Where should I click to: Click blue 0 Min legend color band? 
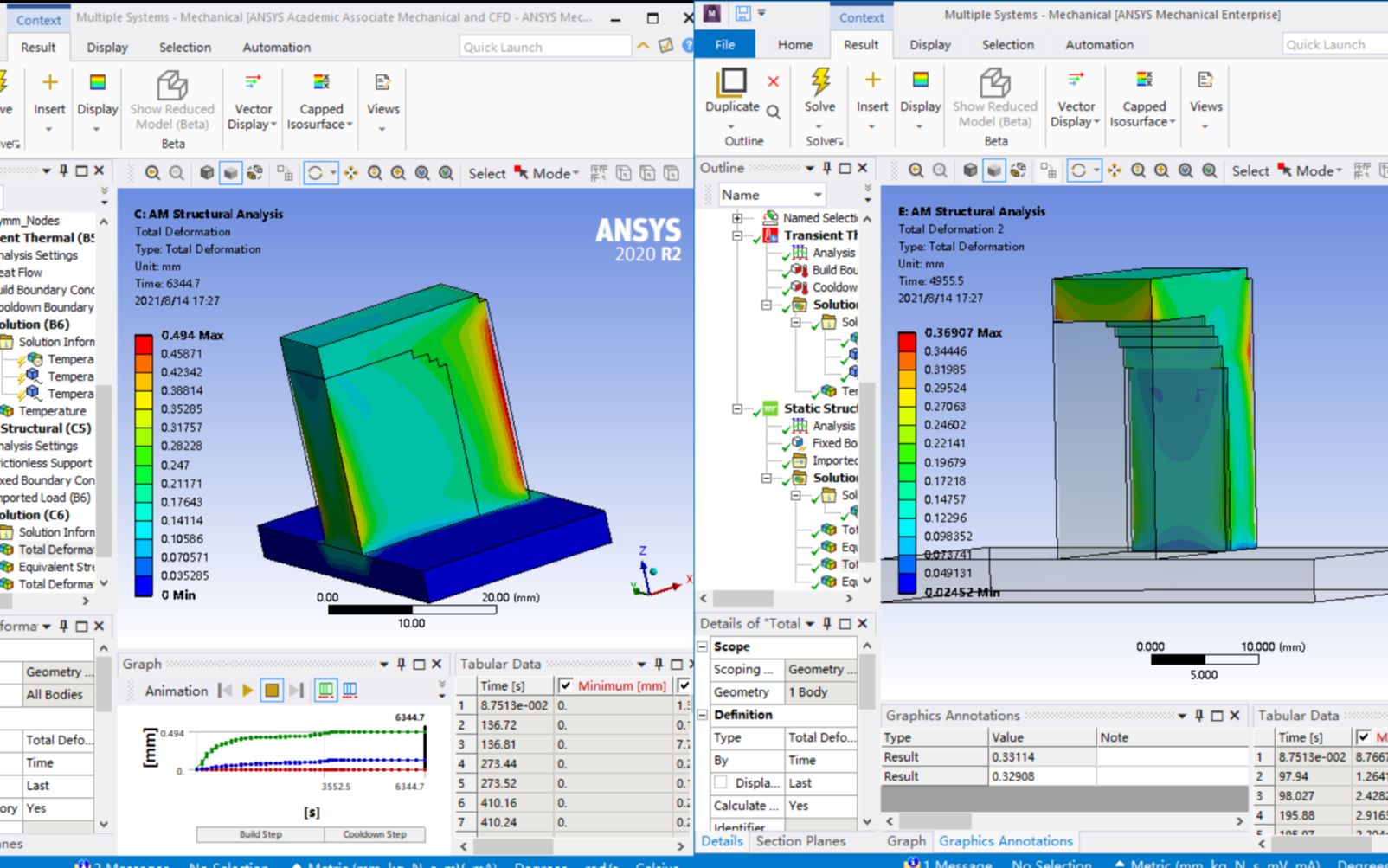[x=144, y=586]
